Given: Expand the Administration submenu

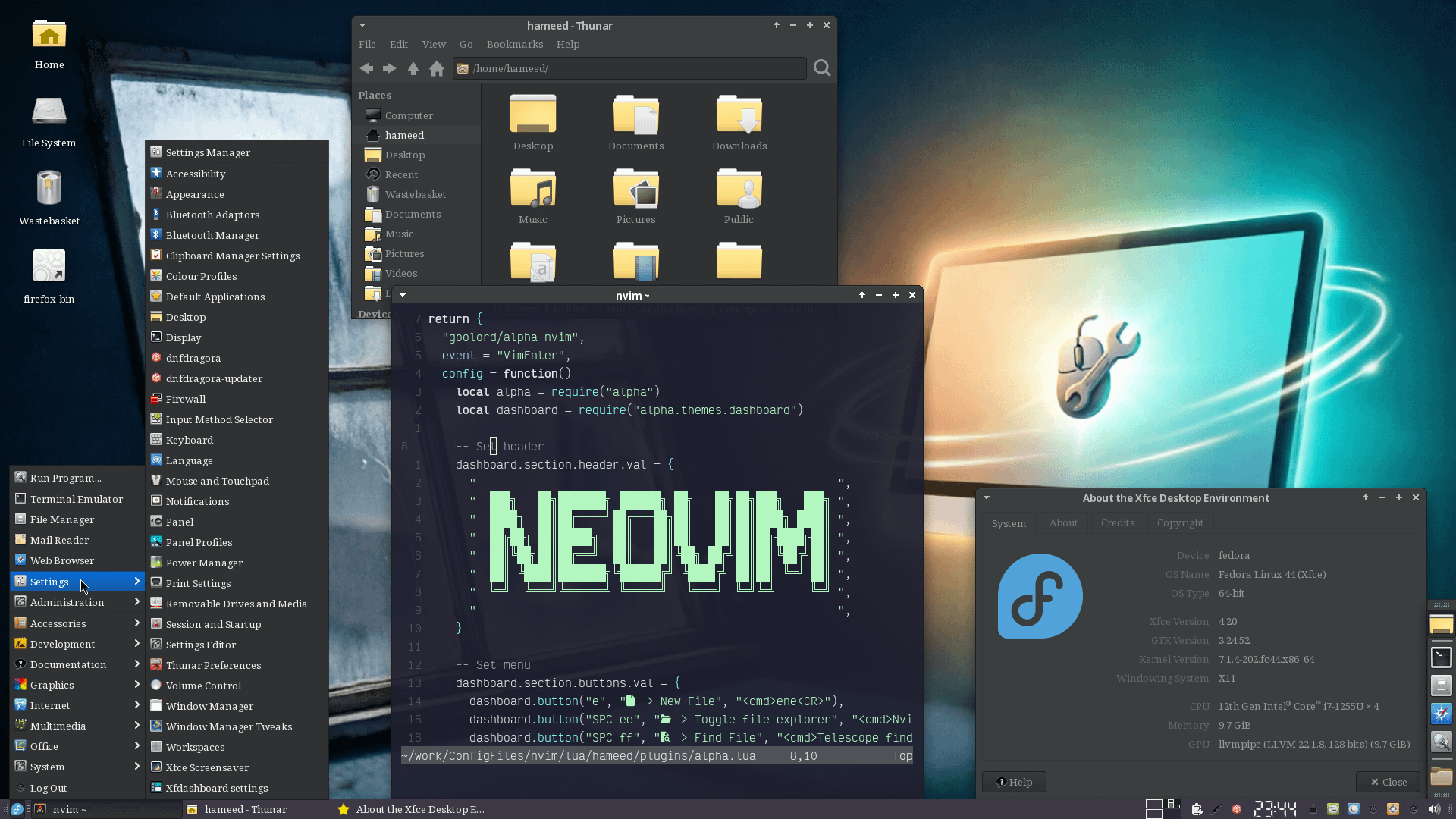Looking at the screenshot, I should 77,602.
